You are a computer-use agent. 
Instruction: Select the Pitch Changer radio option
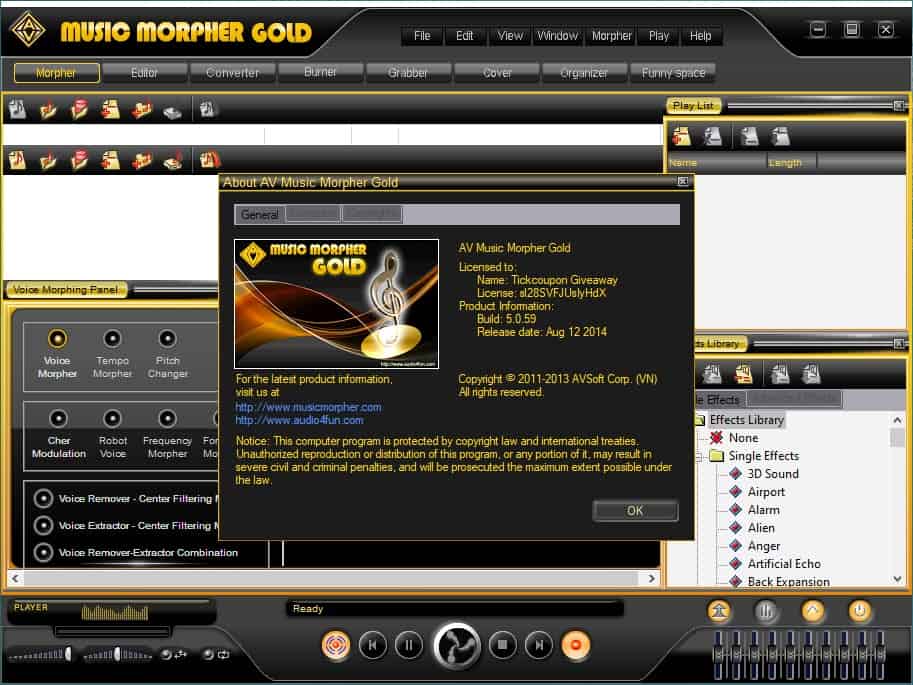167,338
